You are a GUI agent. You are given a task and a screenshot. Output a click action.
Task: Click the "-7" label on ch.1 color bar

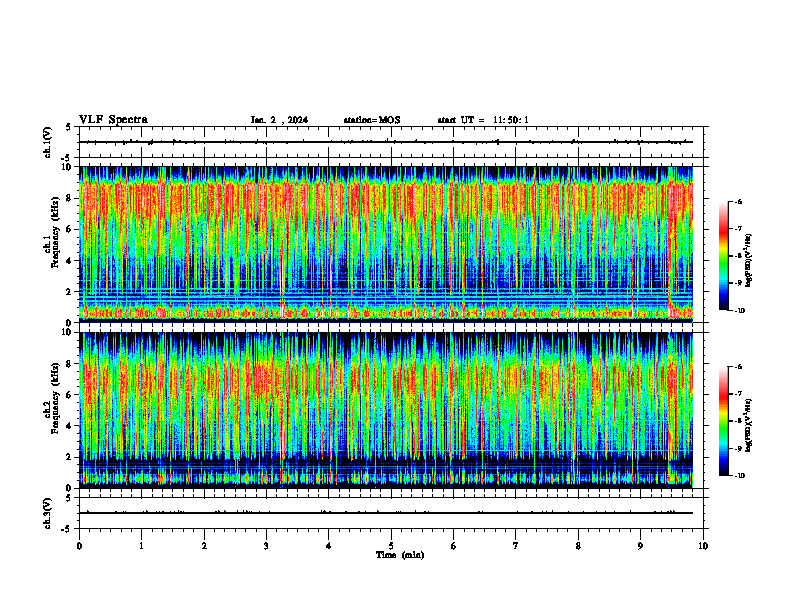738,229
